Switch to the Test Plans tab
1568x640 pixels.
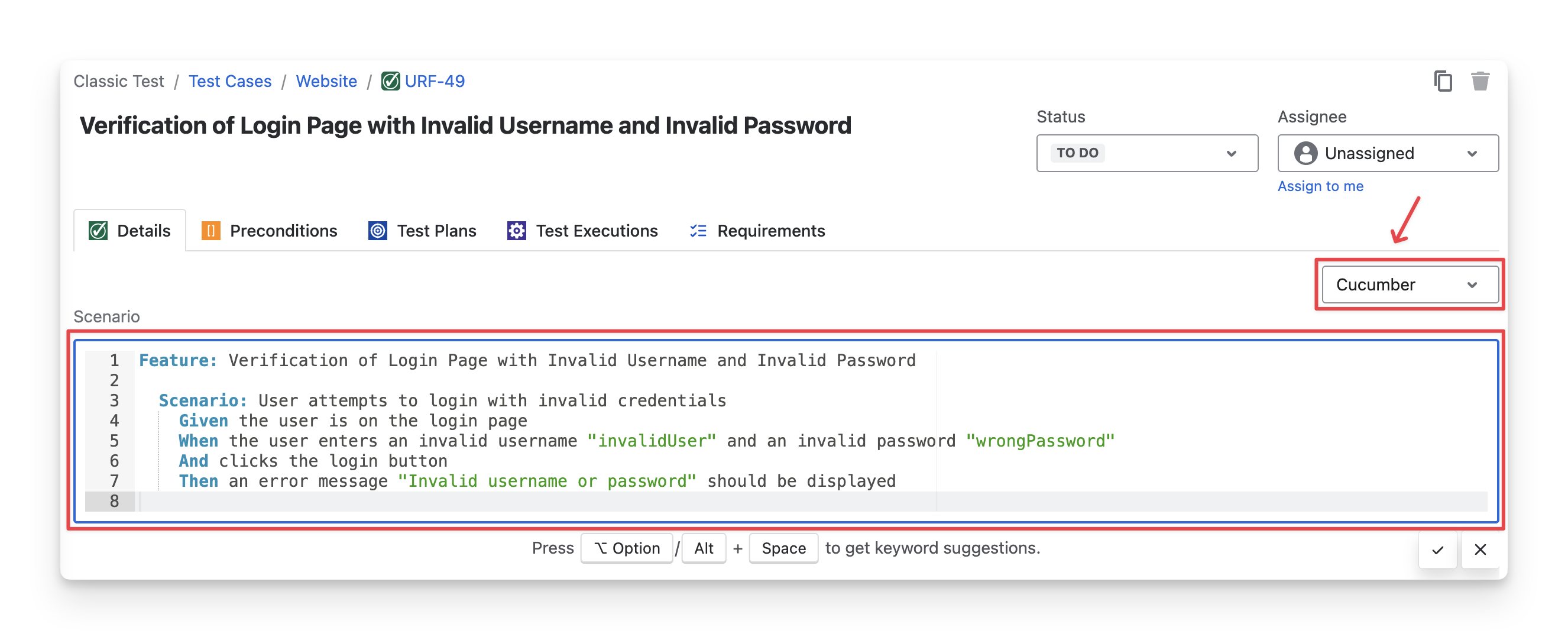436,231
